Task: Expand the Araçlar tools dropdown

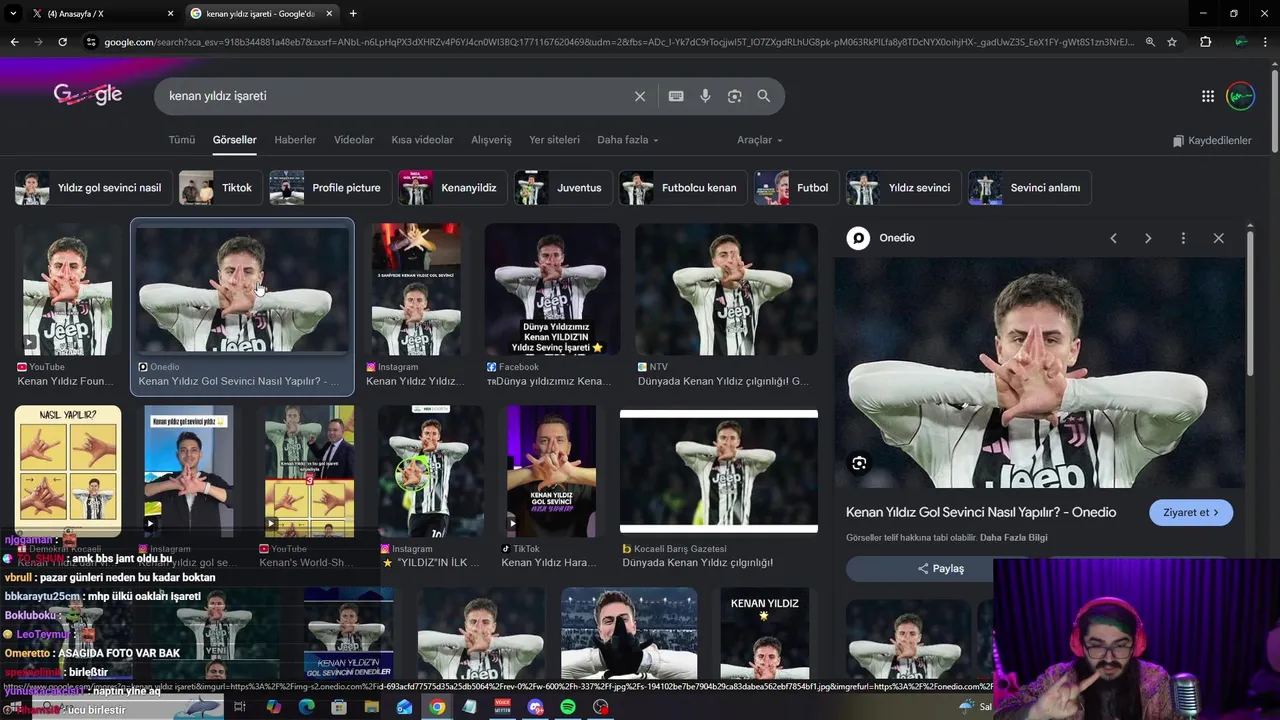Action: point(760,140)
